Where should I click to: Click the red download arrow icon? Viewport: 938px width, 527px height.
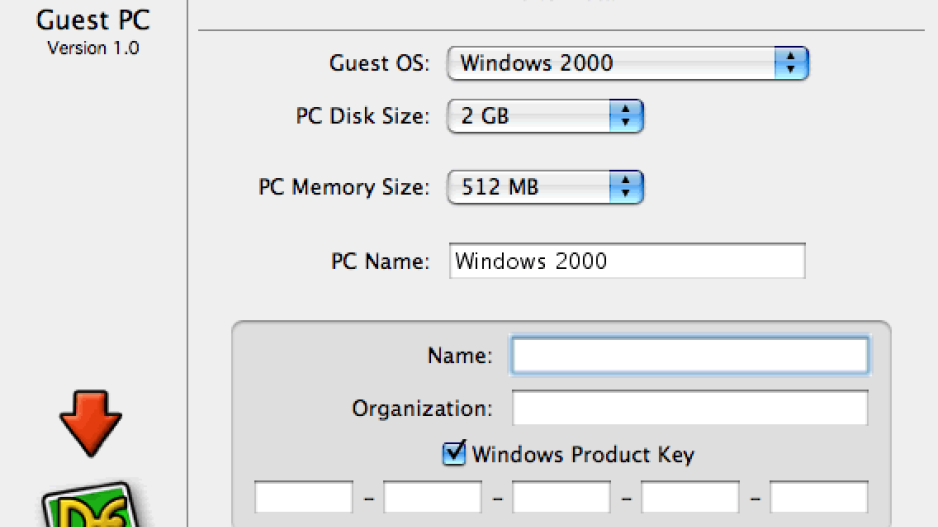[91, 424]
